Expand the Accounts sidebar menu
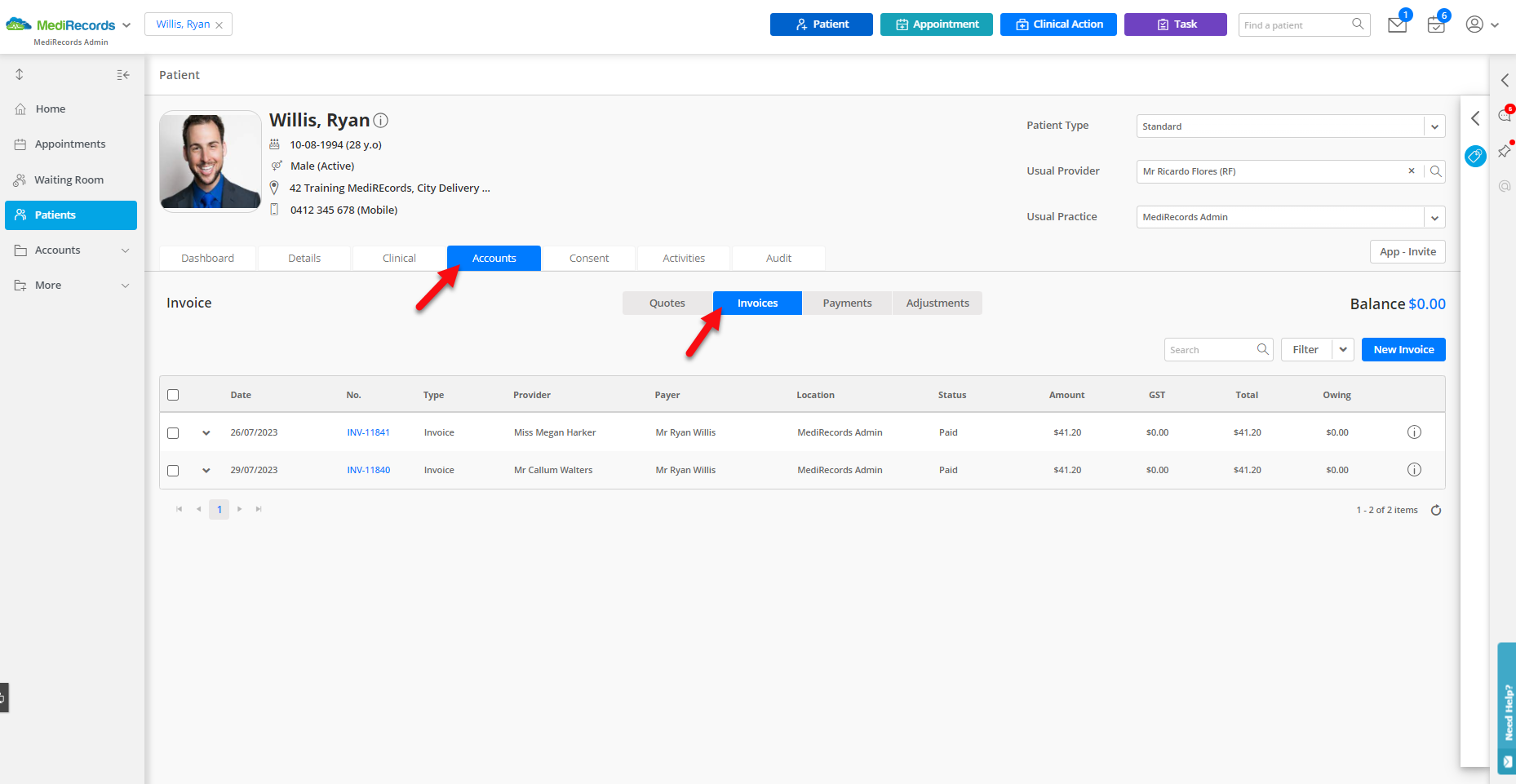 126,250
